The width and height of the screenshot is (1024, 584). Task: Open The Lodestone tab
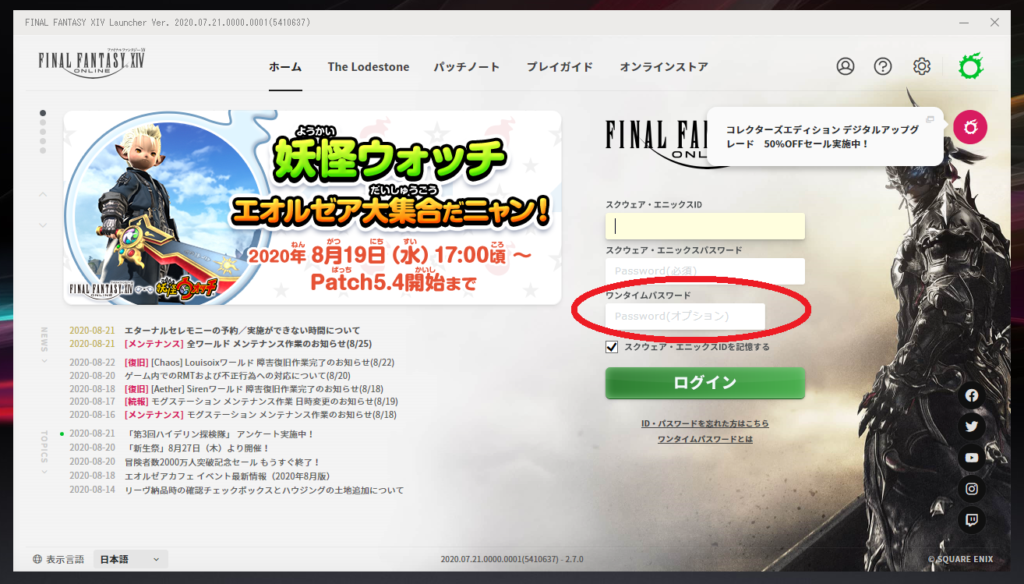click(368, 67)
